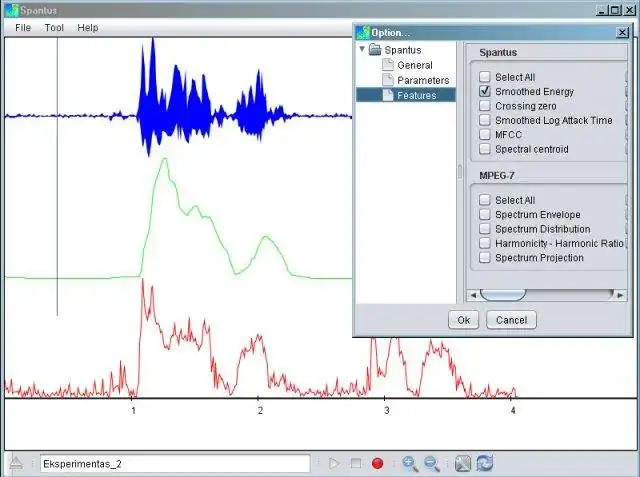Zoom out with the minus magnifier icon
Image resolution: width=640 pixels, height=477 pixels.
[x=431, y=464]
